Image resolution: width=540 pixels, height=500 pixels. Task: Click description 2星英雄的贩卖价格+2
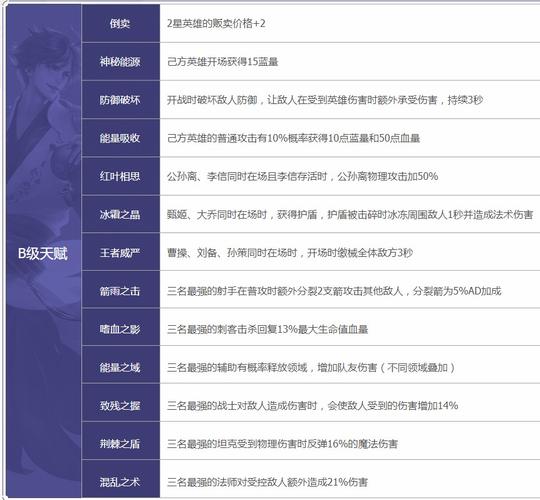click(216, 23)
